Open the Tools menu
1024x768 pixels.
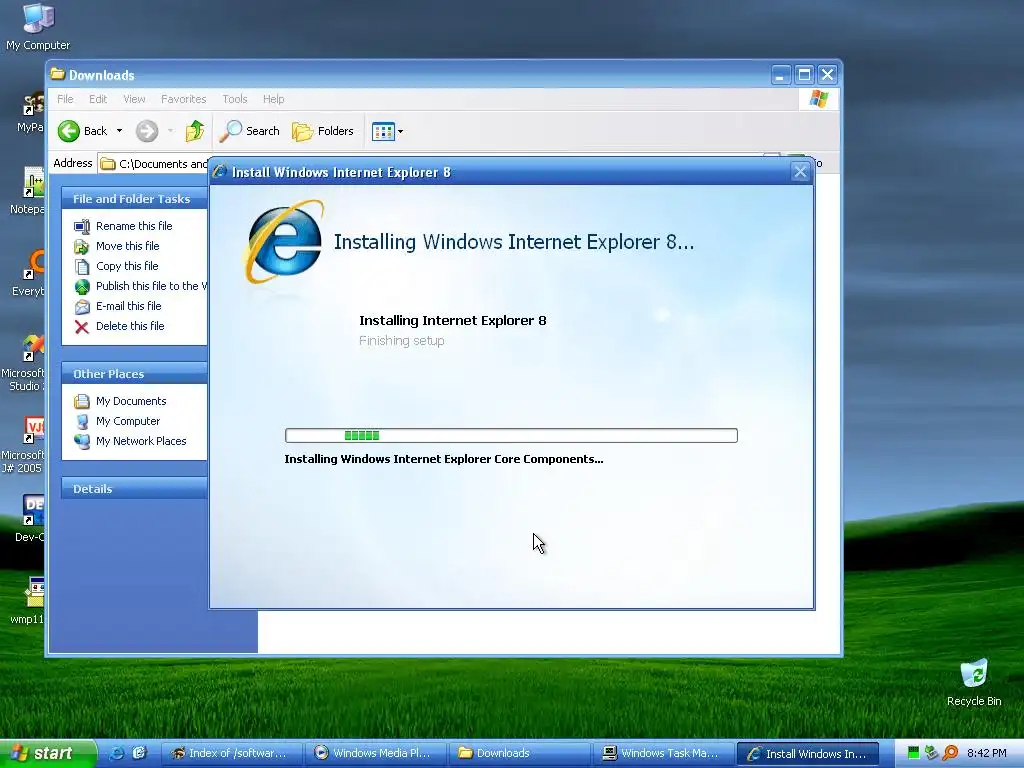point(234,99)
